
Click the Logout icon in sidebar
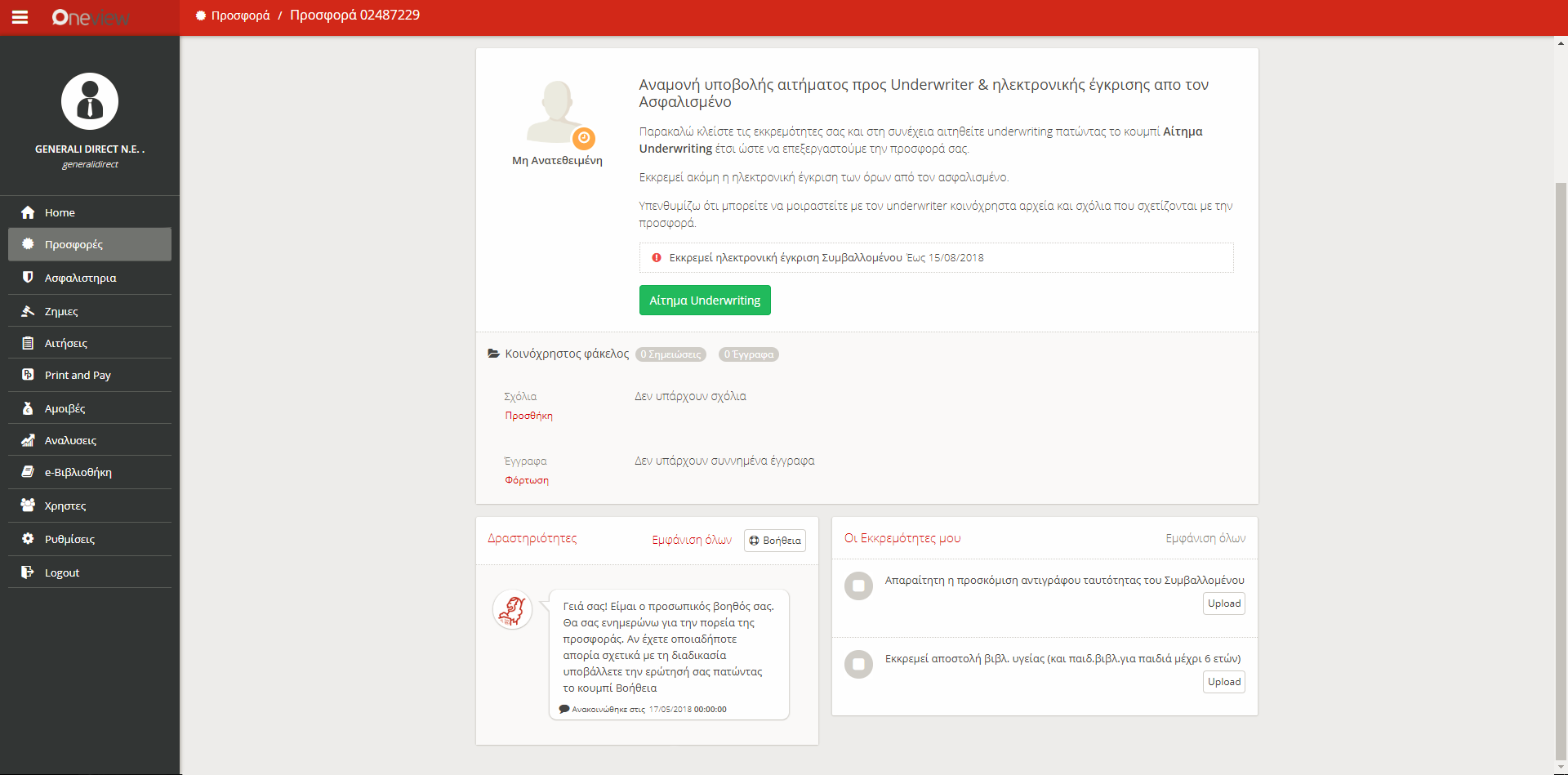coord(28,572)
